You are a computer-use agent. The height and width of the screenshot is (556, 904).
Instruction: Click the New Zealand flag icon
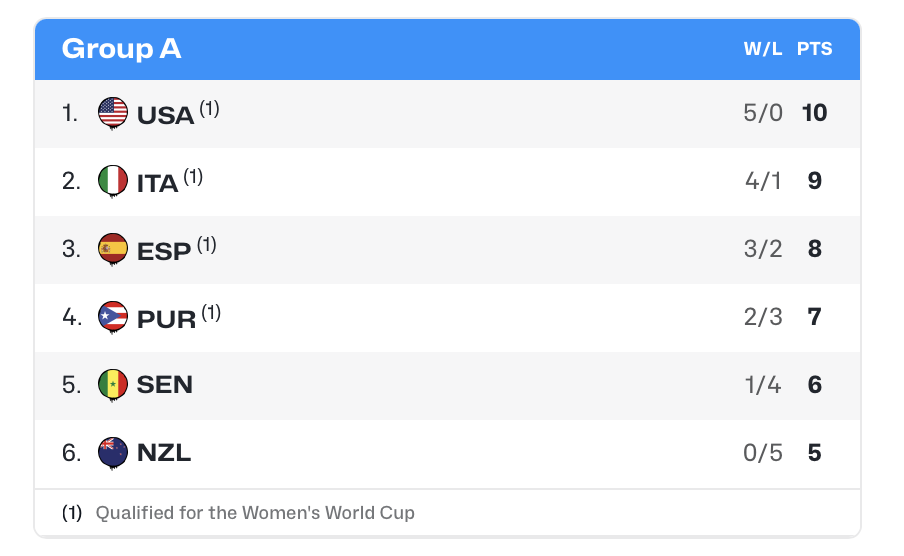(x=113, y=453)
